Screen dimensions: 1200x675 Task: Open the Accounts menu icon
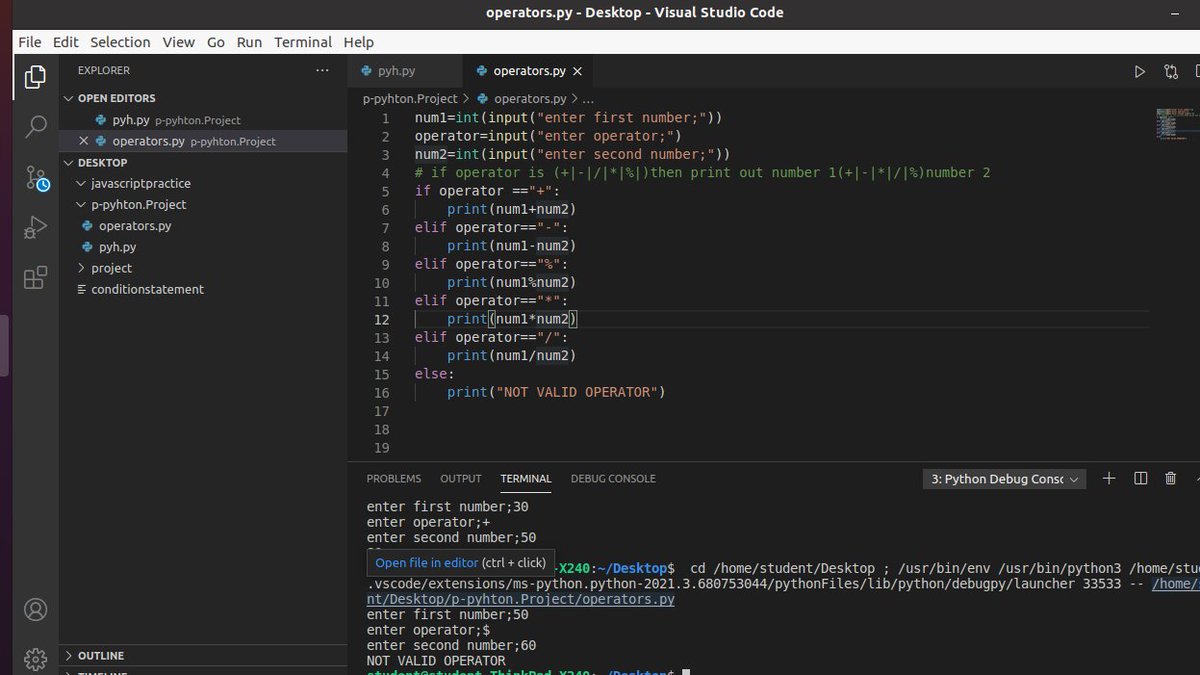[35, 609]
